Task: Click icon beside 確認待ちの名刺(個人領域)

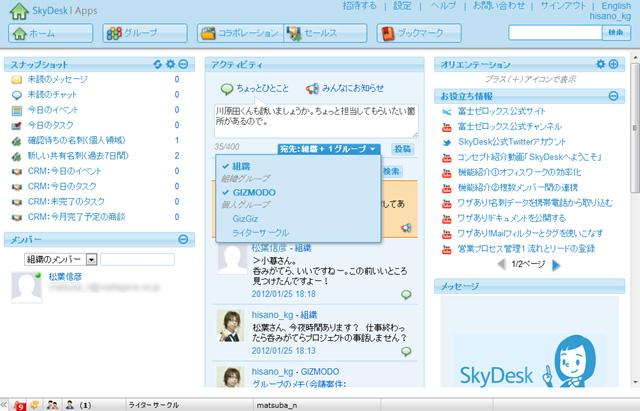Action: click(17, 141)
